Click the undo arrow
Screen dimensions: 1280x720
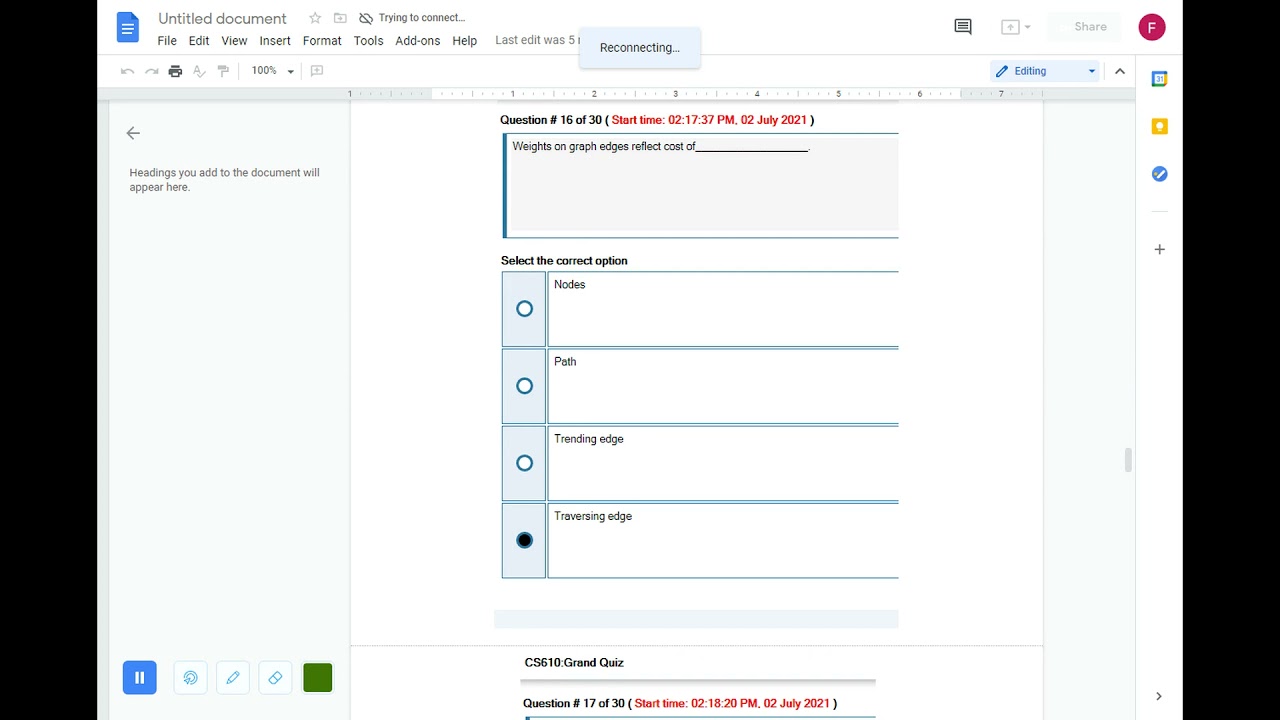tap(127, 71)
